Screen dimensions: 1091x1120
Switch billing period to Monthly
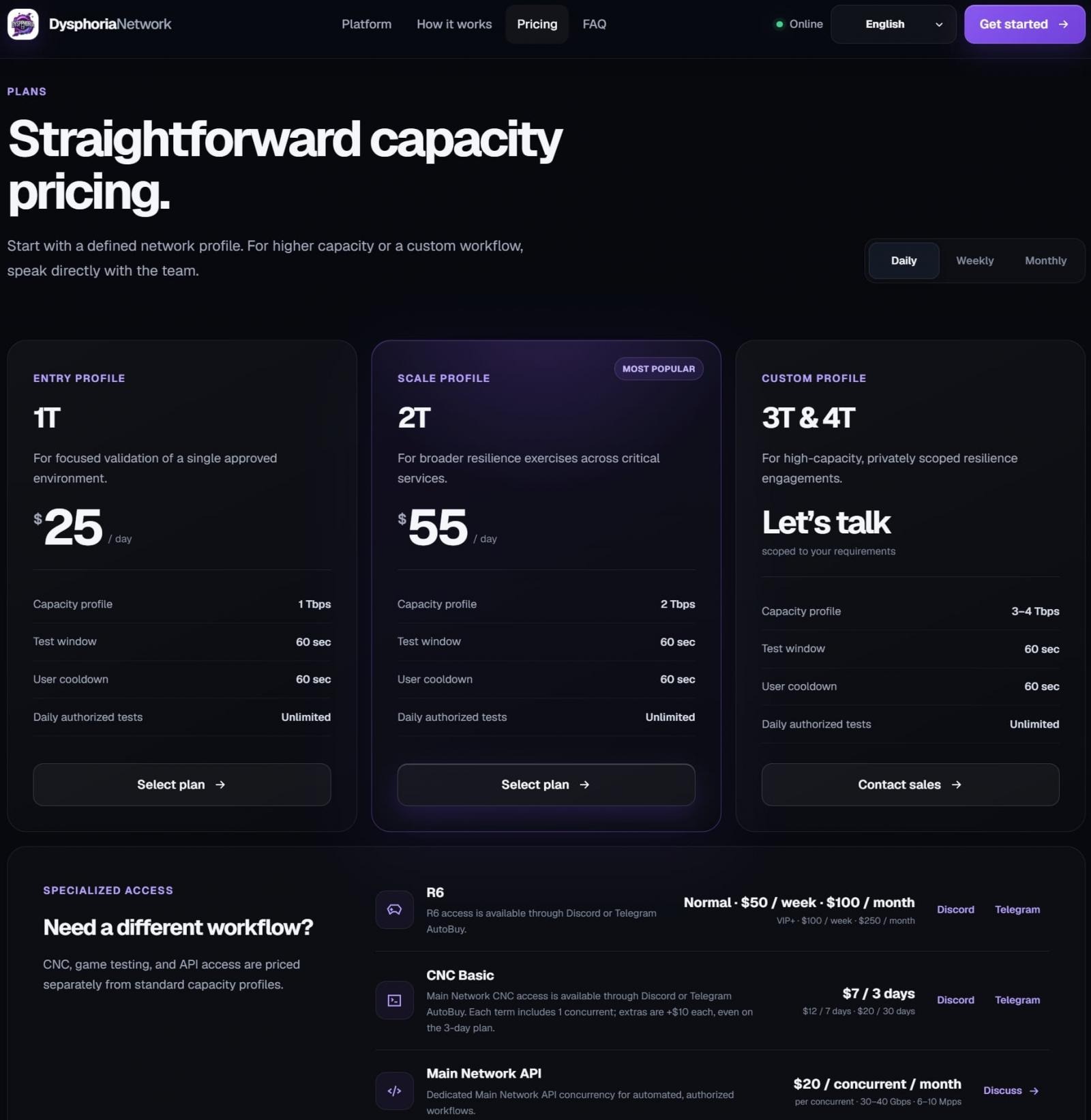1045,261
